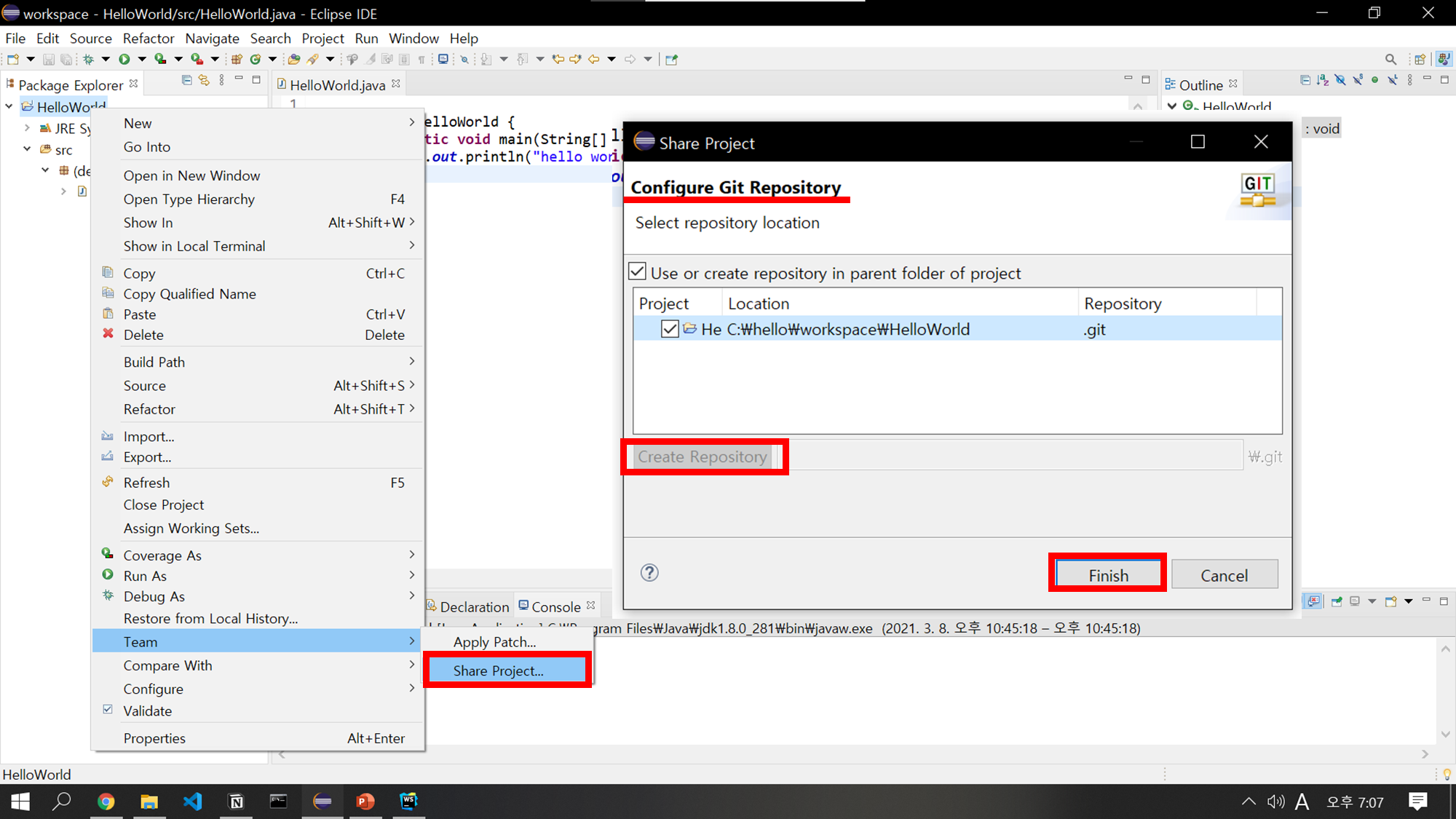The height and width of the screenshot is (819, 1456).
Task: Click the console vertical scrollbar down arrow
Action: [x=1446, y=735]
